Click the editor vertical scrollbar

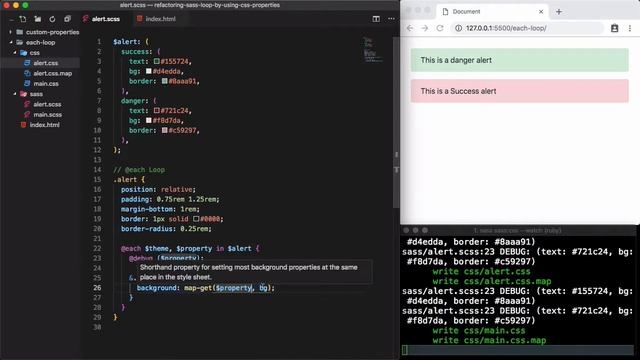point(396,122)
